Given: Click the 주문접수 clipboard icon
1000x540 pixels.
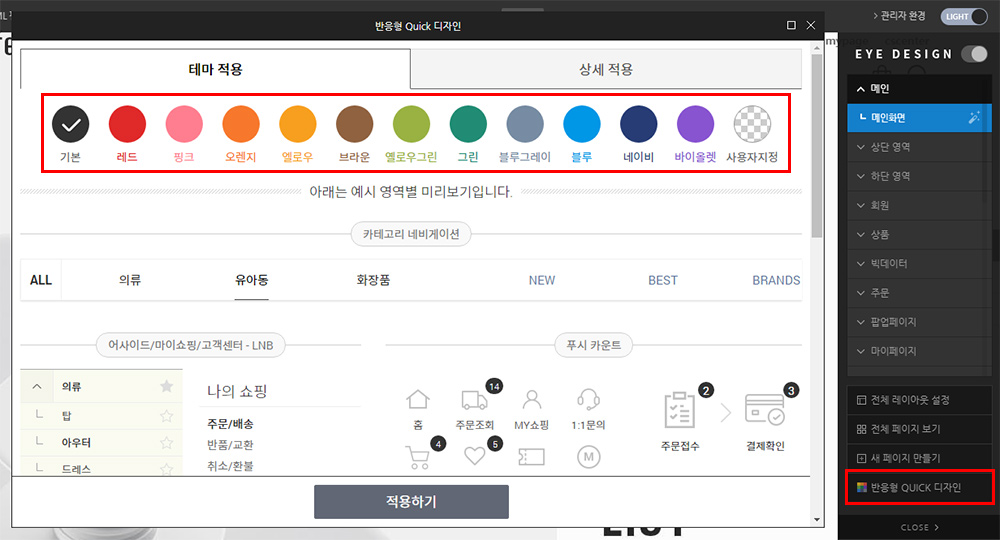Looking at the screenshot, I should click(x=680, y=409).
